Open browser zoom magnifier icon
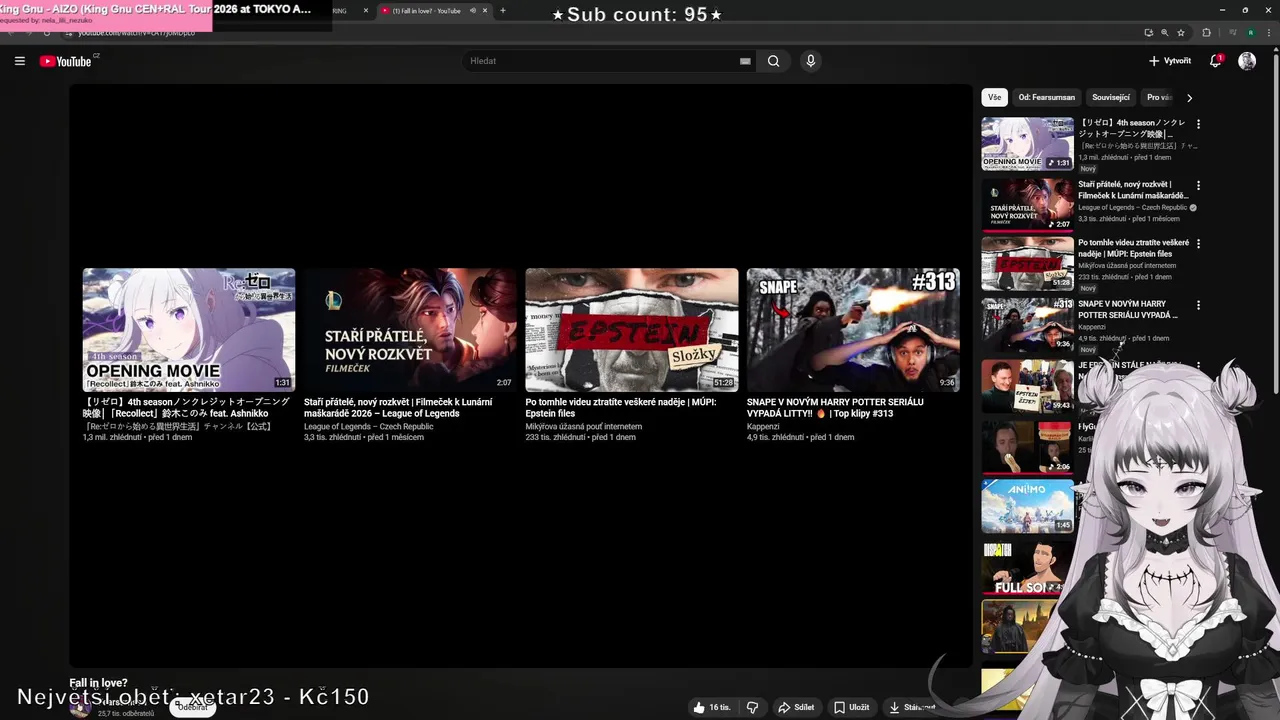 click(1166, 32)
